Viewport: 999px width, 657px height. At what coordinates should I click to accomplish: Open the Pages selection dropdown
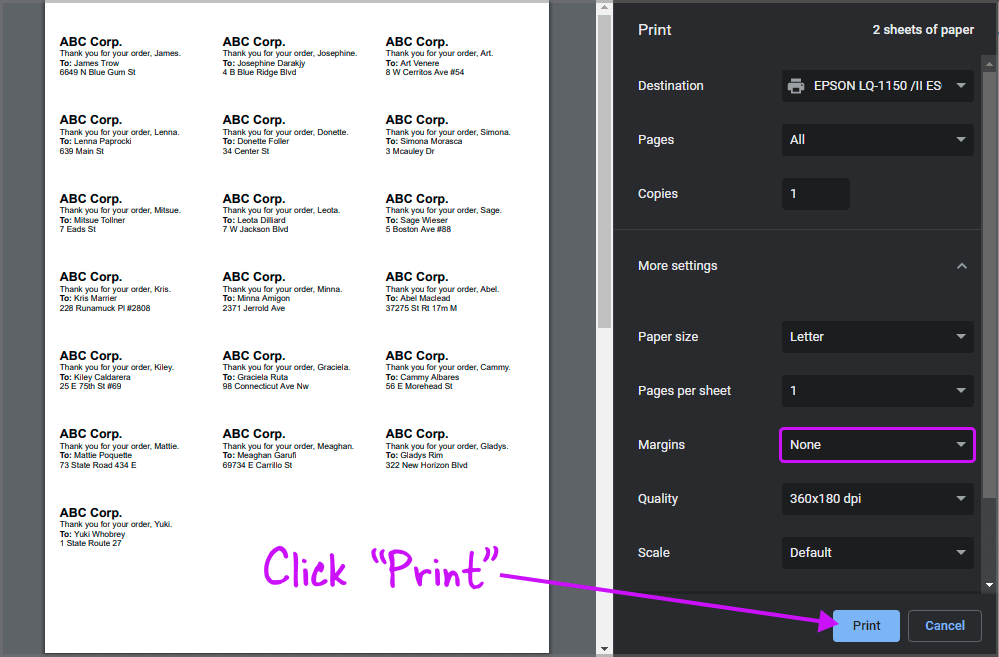coord(877,139)
